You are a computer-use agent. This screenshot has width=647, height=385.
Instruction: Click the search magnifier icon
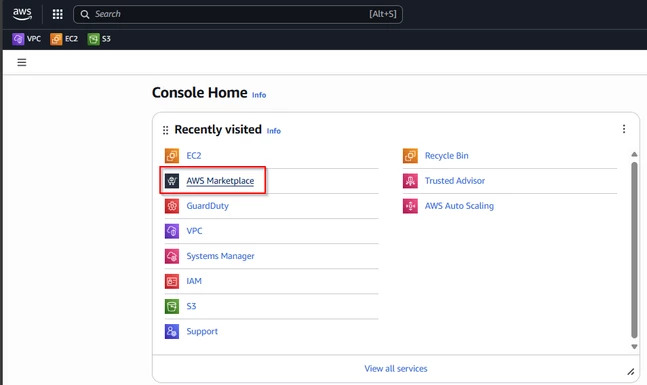(x=85, y=14)
